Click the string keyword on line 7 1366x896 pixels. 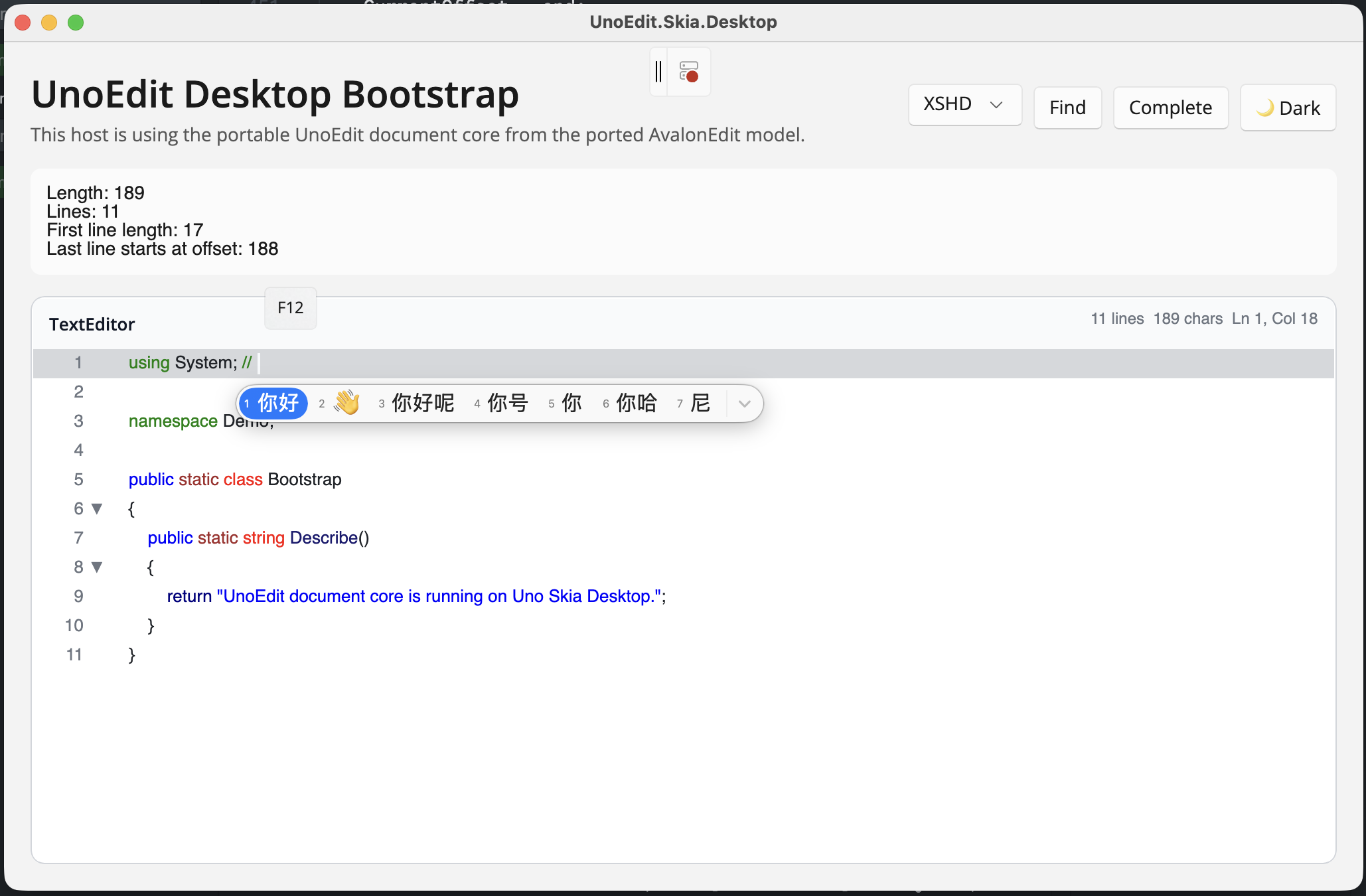pyautogui.click(x=264, y=538)
